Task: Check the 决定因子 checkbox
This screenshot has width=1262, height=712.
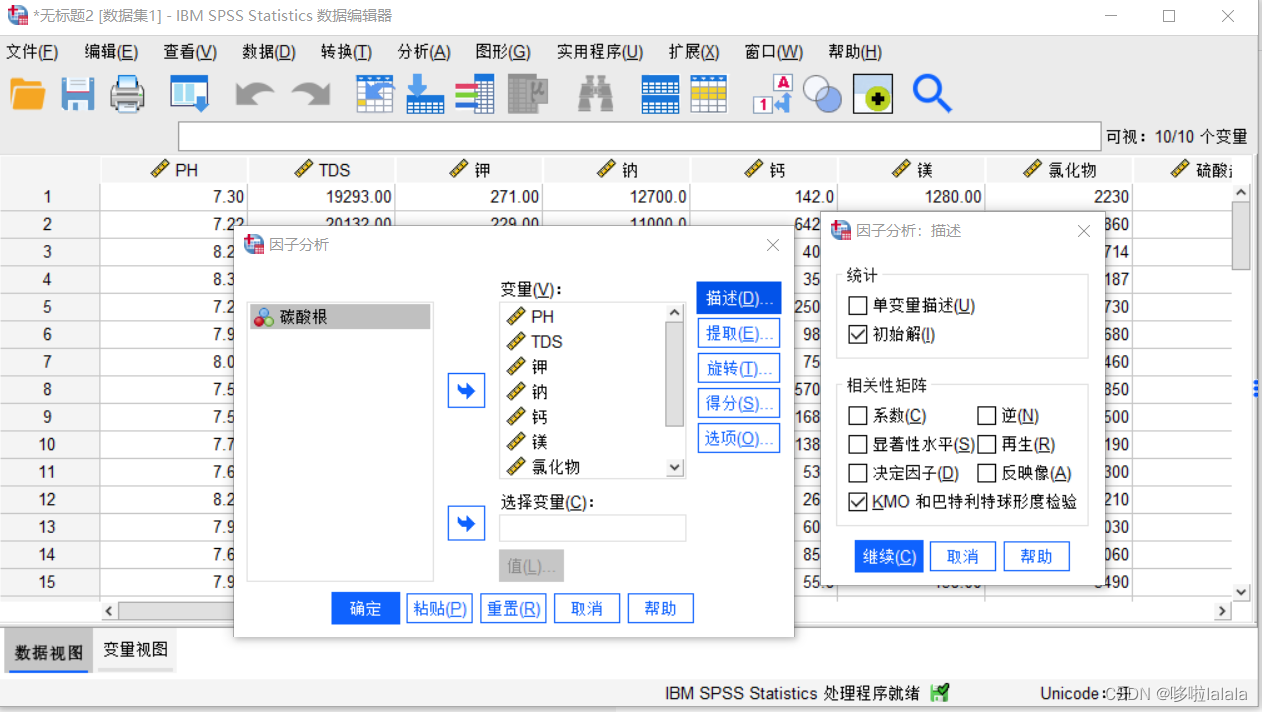Action: [x=857, y=473]
